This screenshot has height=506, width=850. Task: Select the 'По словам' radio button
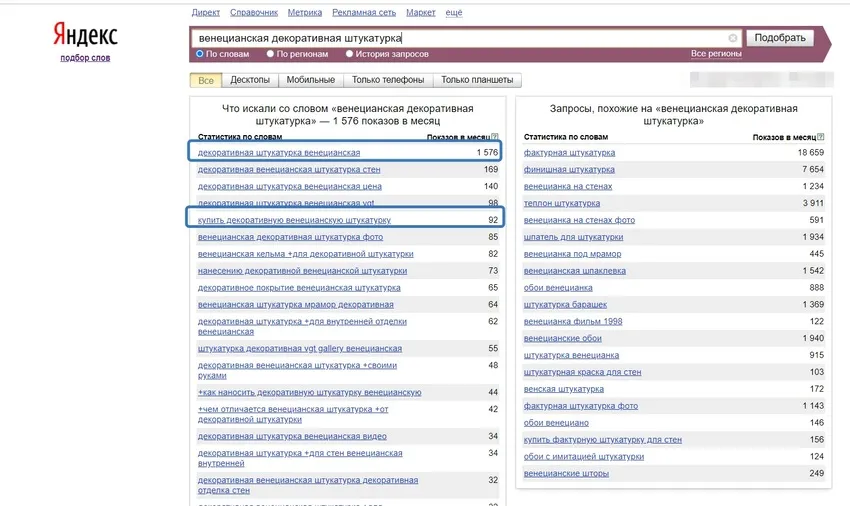[x=200, y=53]
